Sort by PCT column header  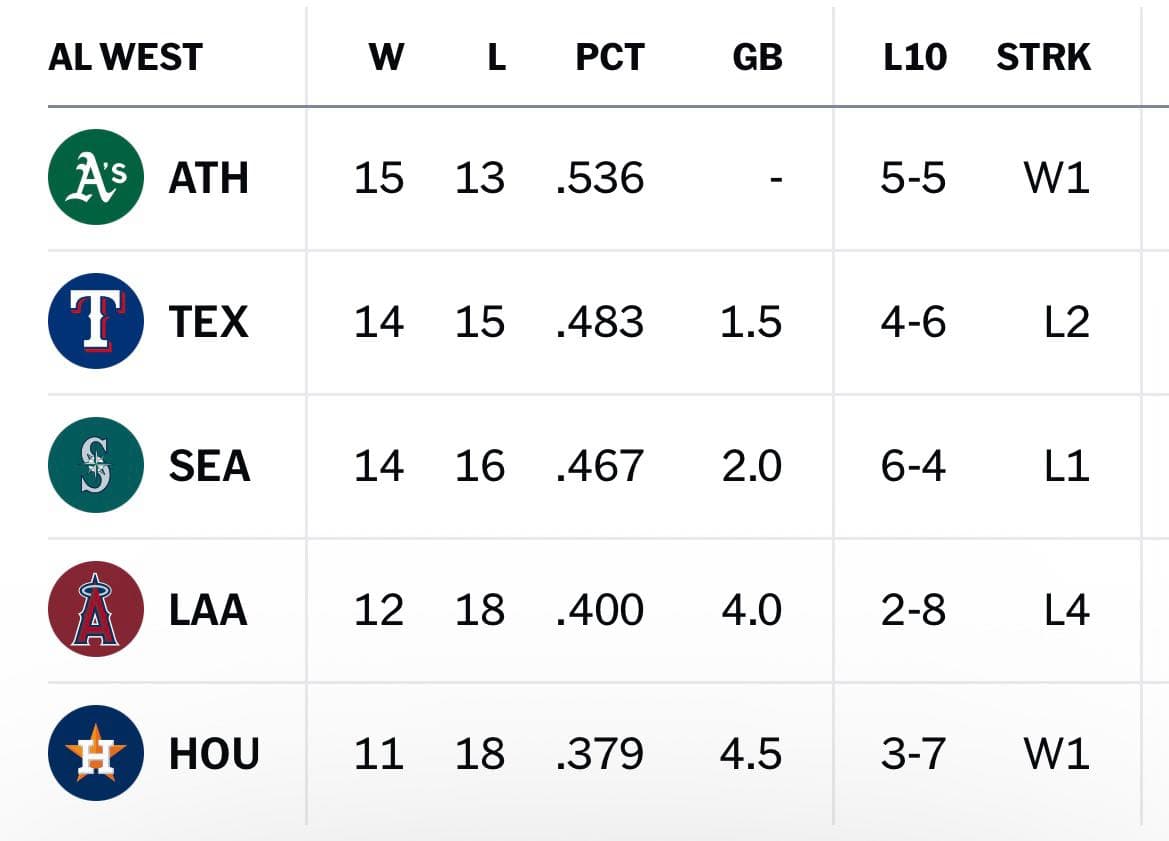tap(610, 57)
